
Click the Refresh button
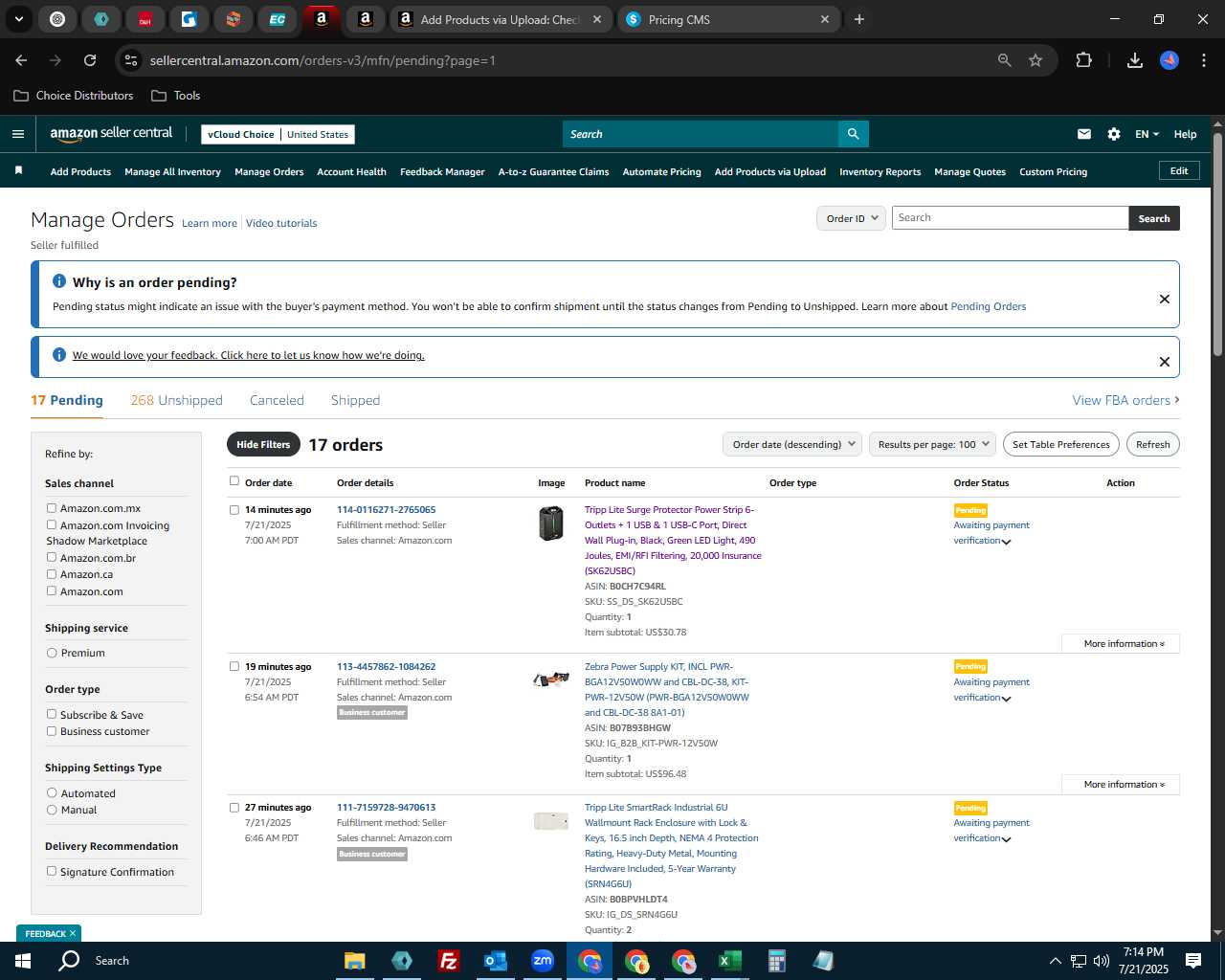point(1152,444)
